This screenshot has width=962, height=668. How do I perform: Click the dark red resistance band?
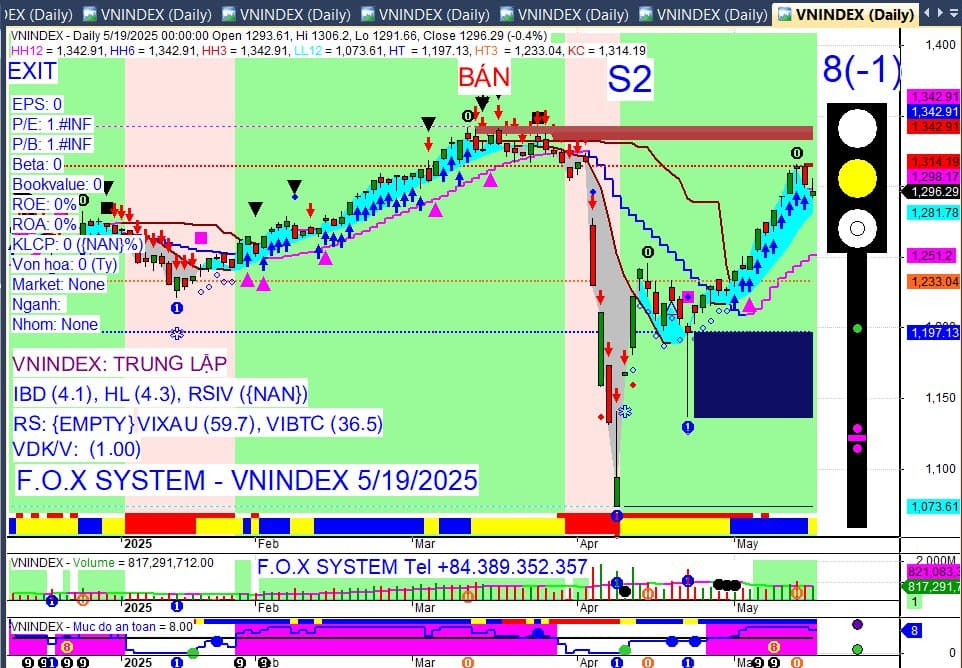click(x=644, y=132)
